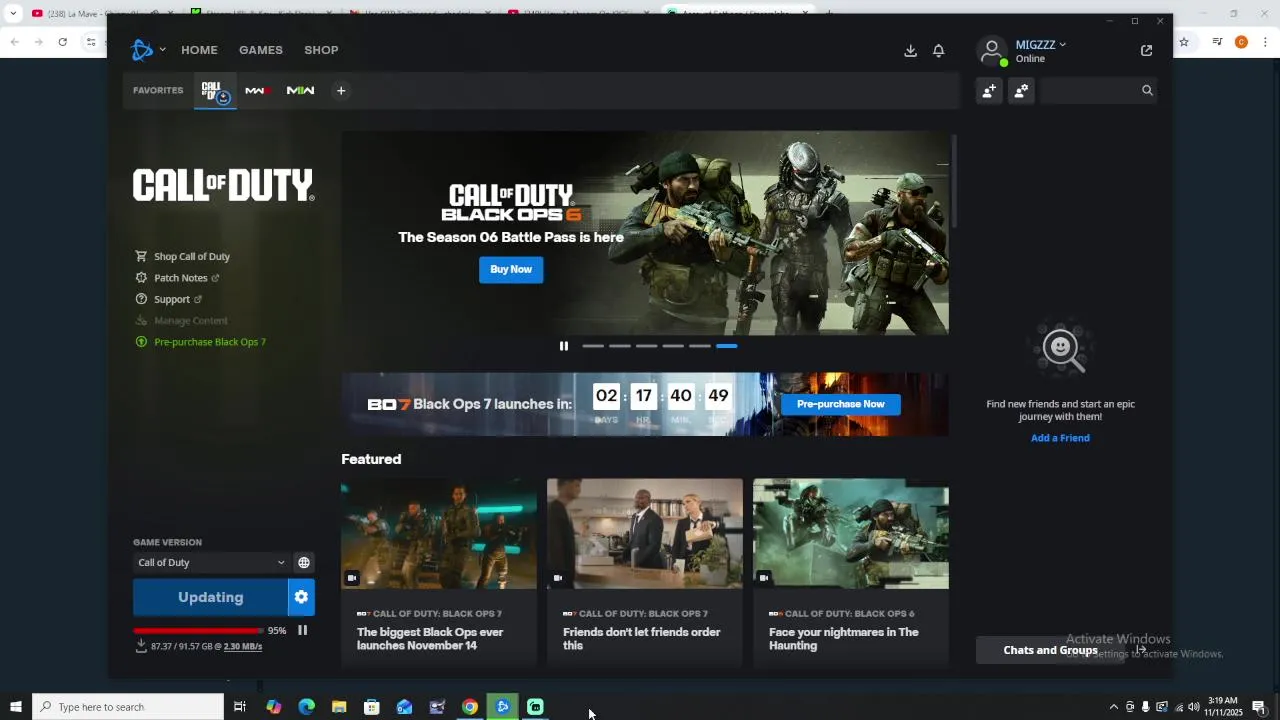Show hidden system tray icons

coord(1113,707)
